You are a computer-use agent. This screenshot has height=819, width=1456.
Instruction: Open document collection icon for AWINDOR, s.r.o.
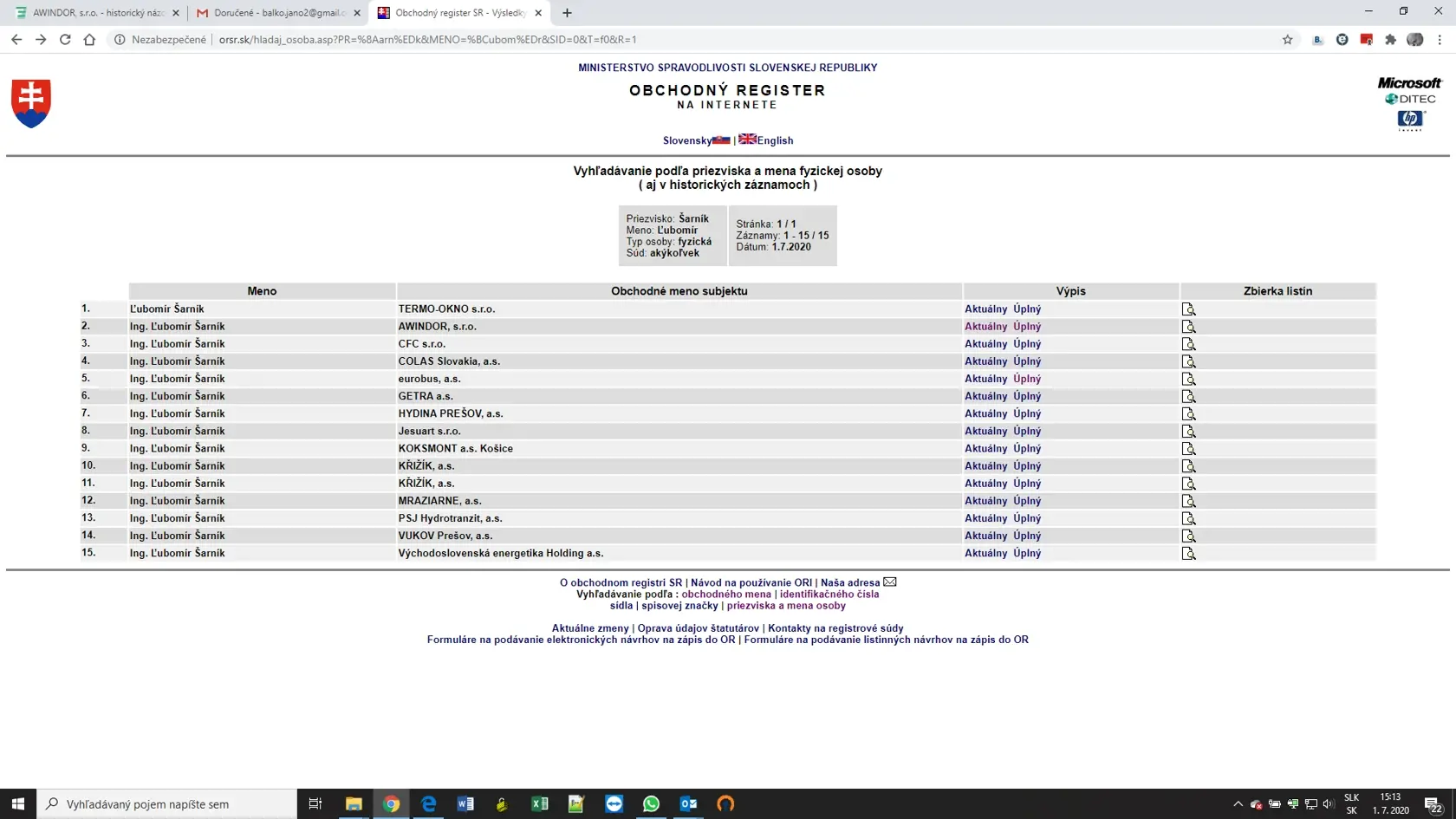[x=1188, y=327]
